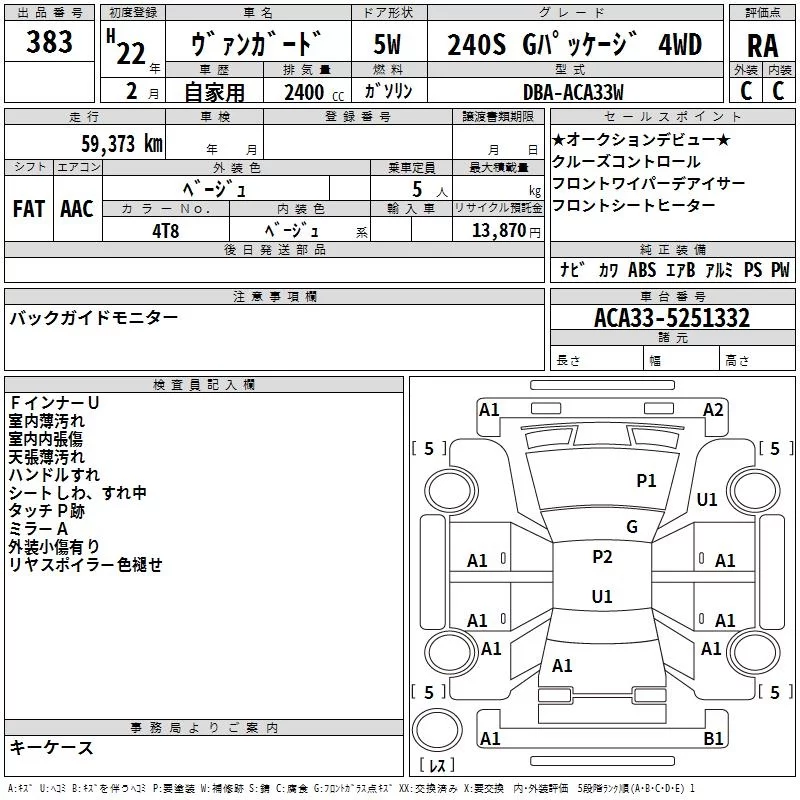This screenshot has height=800, width=800.
Task: Select the A2 mark on front bumper
Action: pos(713,410)
